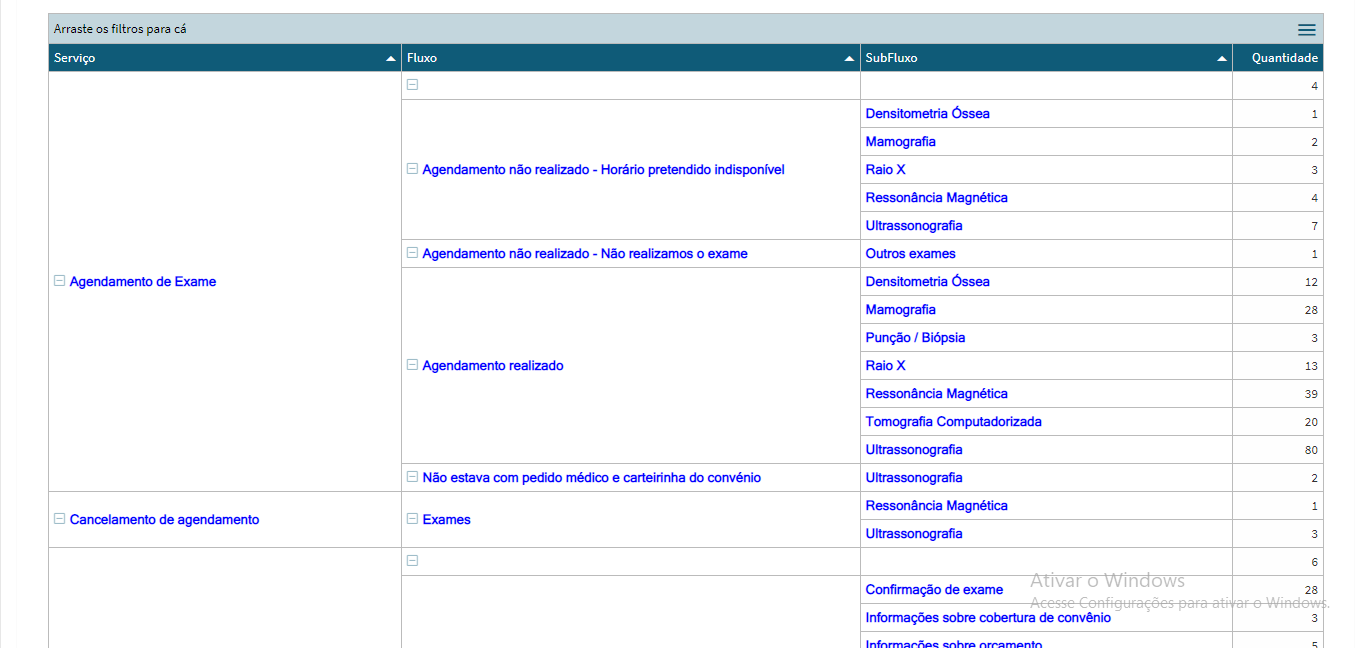This screenshot has height=648, width=1365.
Task: Collapse the Agendamento de Exame service group
Action: (59, 281)
